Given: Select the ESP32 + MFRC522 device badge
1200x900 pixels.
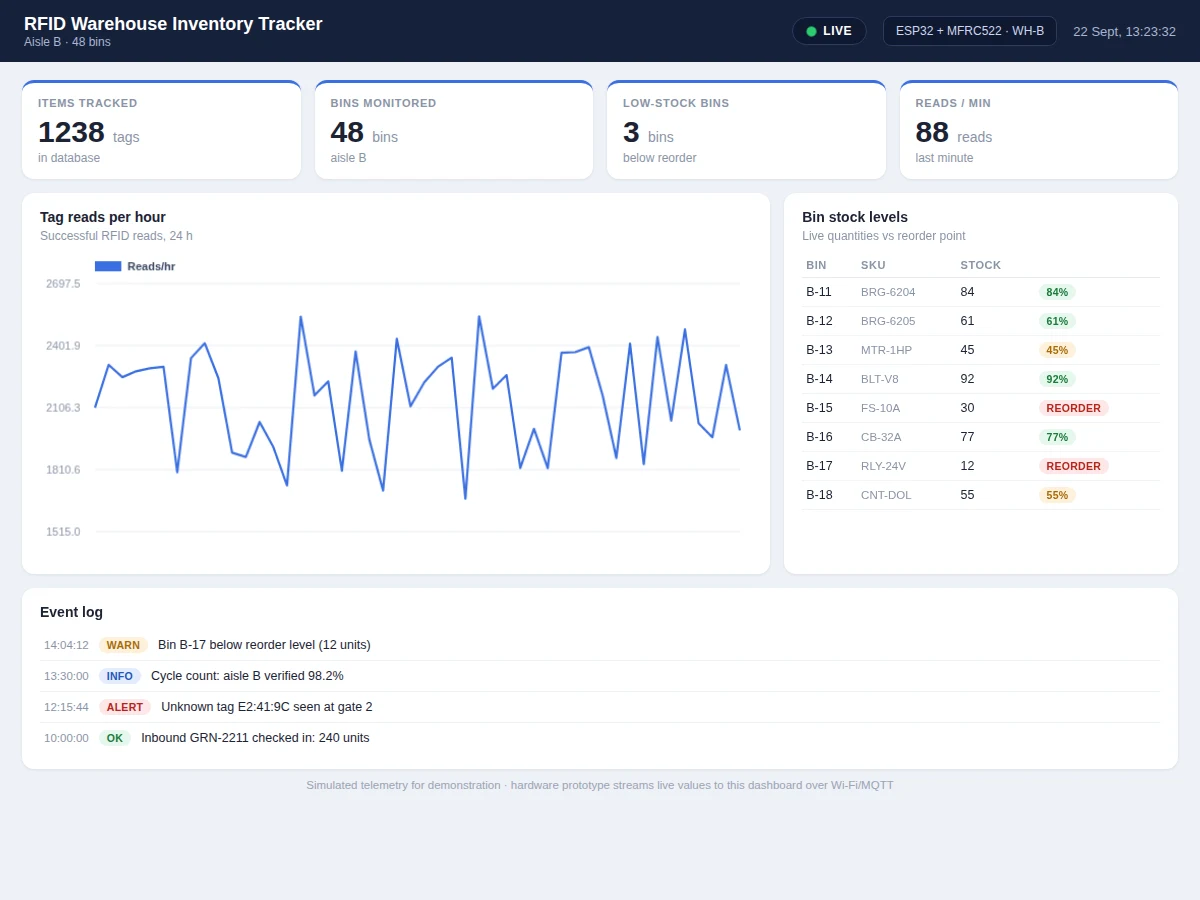Looking at the screenshot, I should click(969, 31).
